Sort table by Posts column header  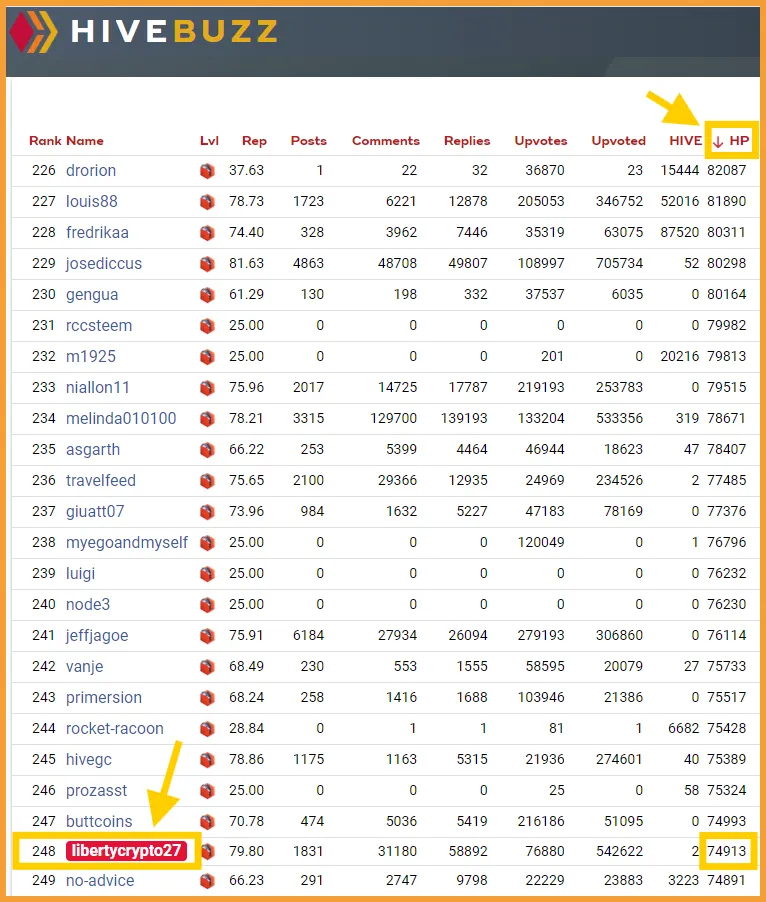[309, 141]
